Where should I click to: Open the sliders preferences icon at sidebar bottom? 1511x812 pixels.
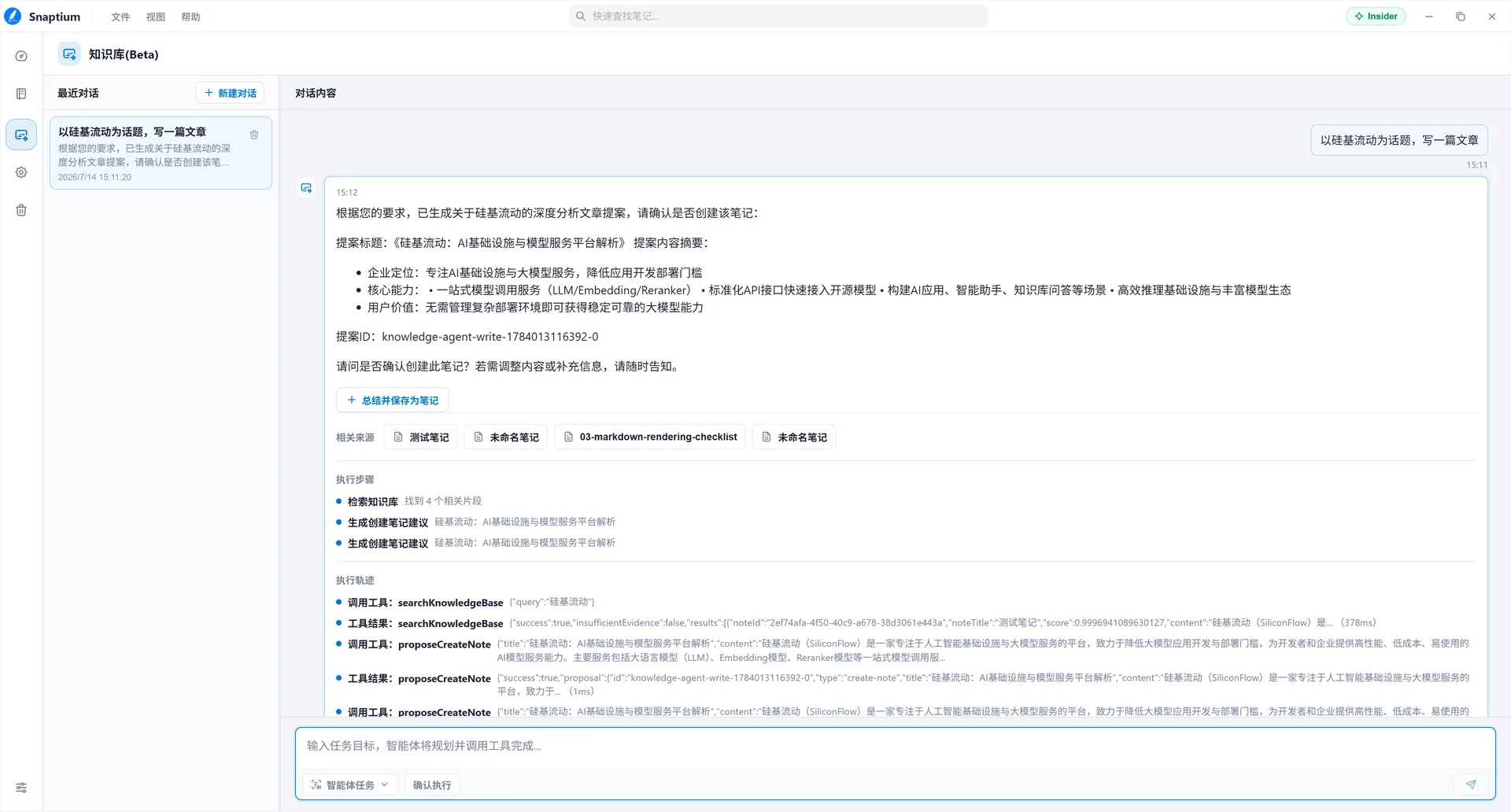pyautogui.click(x=21, y=788)
